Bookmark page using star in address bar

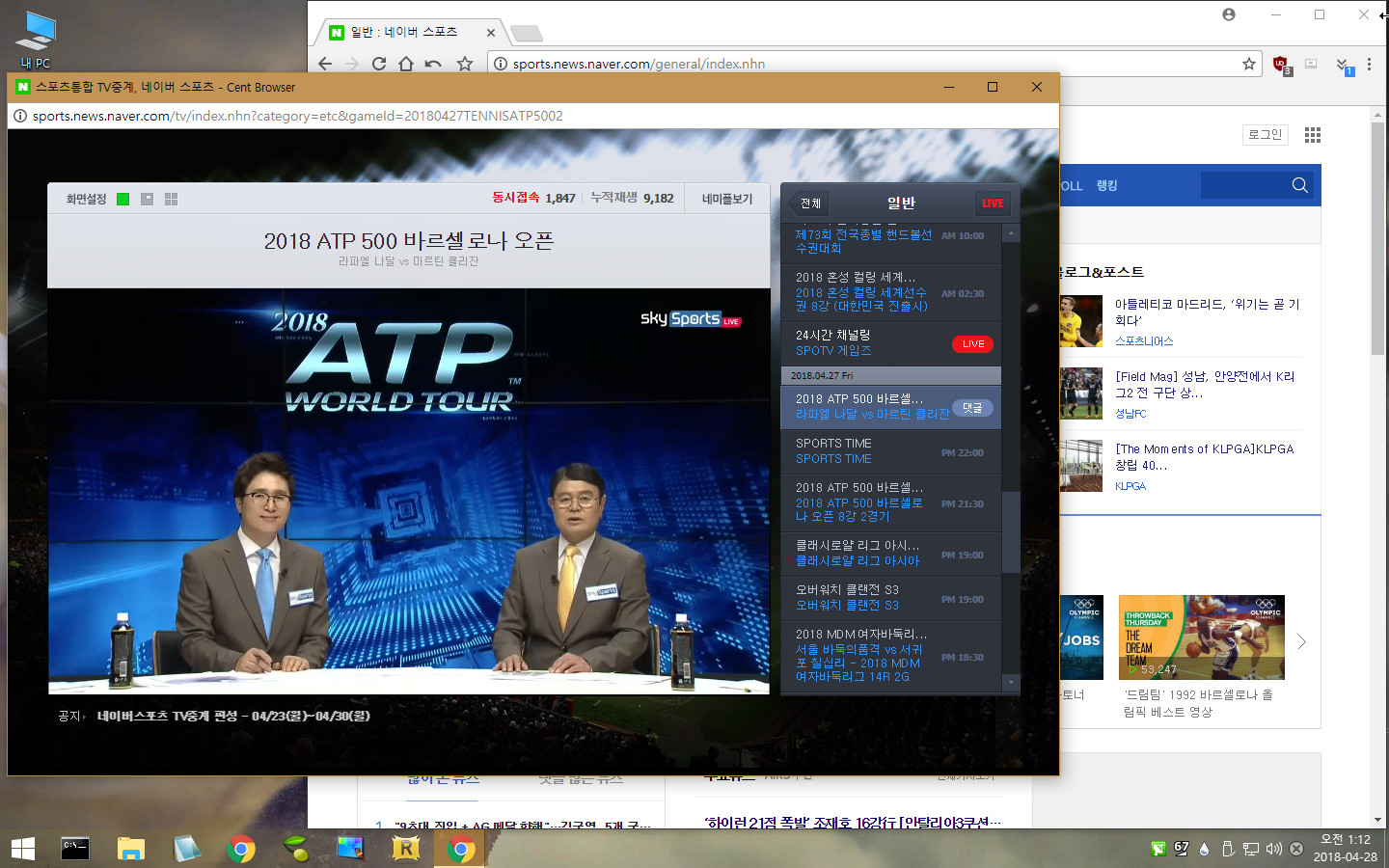pos(1249,64)
